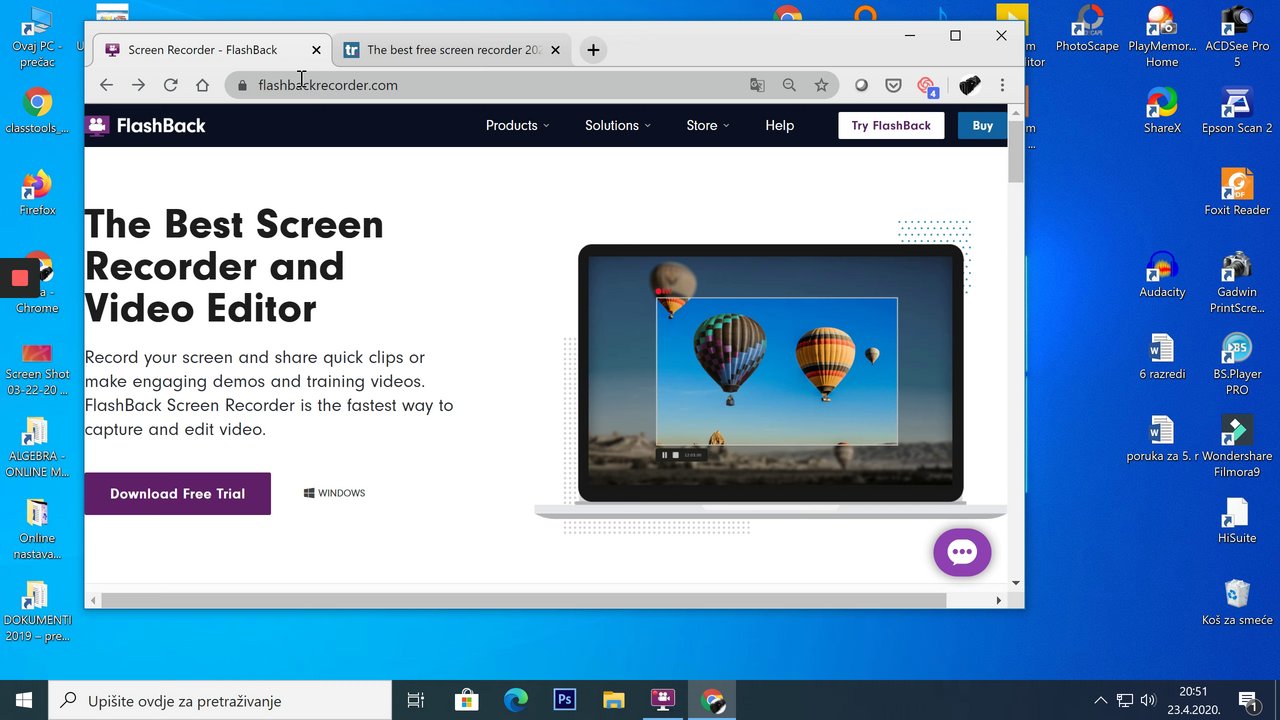This screenshot has height=720, width=1280.
Task: Go back in Chrome browser
Action: point(106,85)
